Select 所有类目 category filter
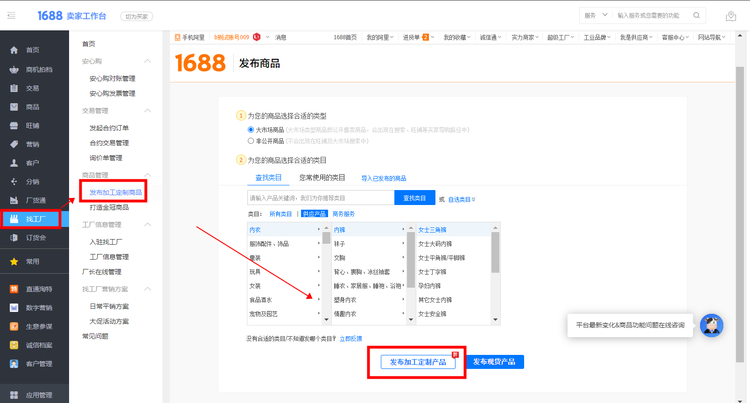Image resolution: width=750 pixels, height=403 pixels. click(280, 214)
